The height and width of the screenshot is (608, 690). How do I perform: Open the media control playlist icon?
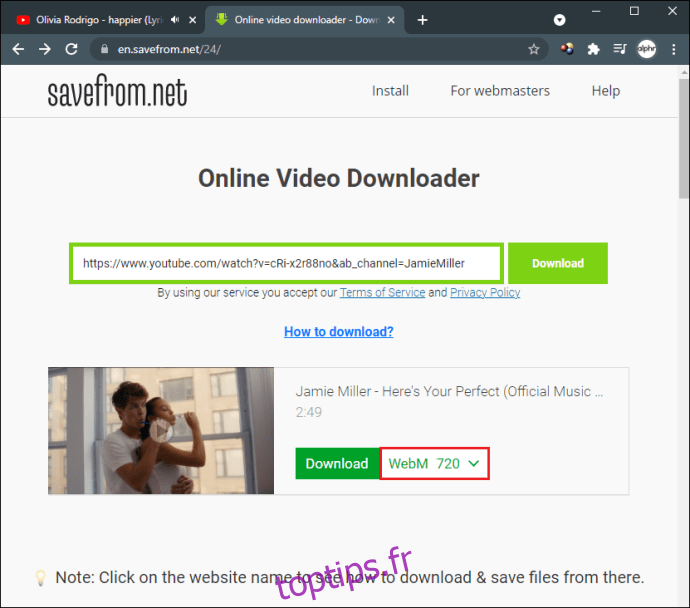(620, 49)
